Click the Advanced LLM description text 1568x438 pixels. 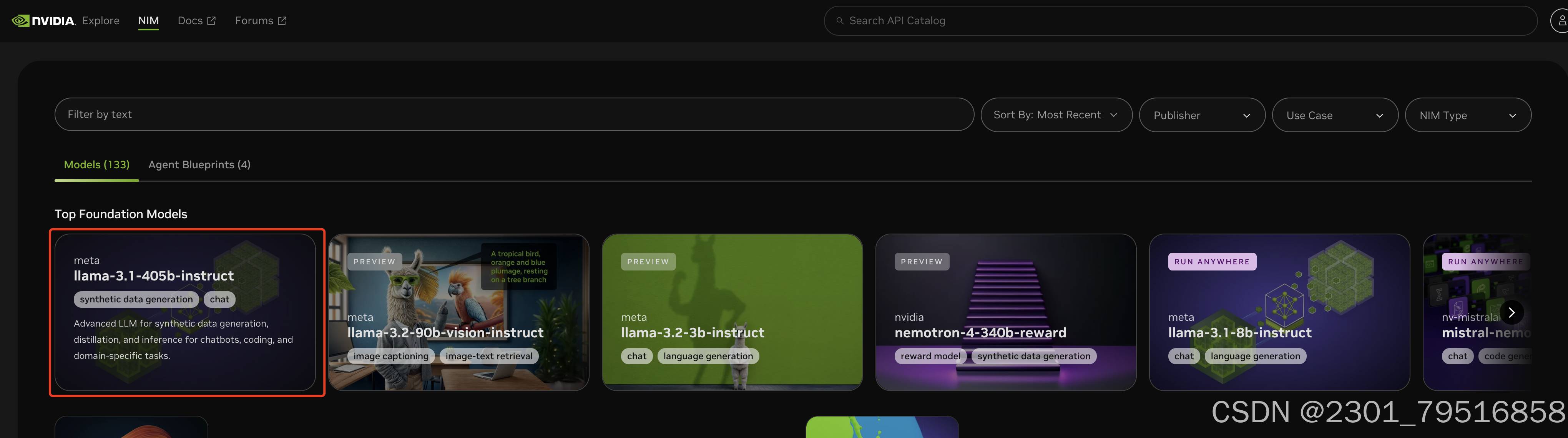pyautogui.click(x=183, y=340)
